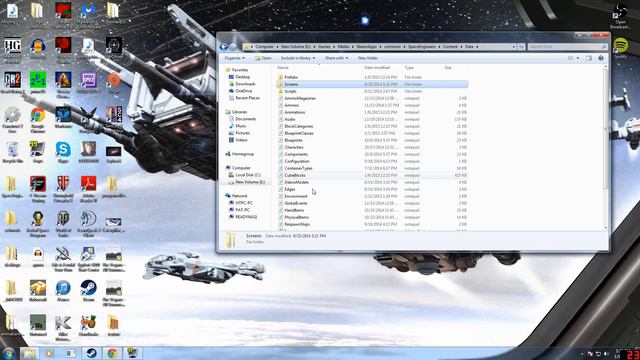Open media player from the taskbar

pos(50,353)
